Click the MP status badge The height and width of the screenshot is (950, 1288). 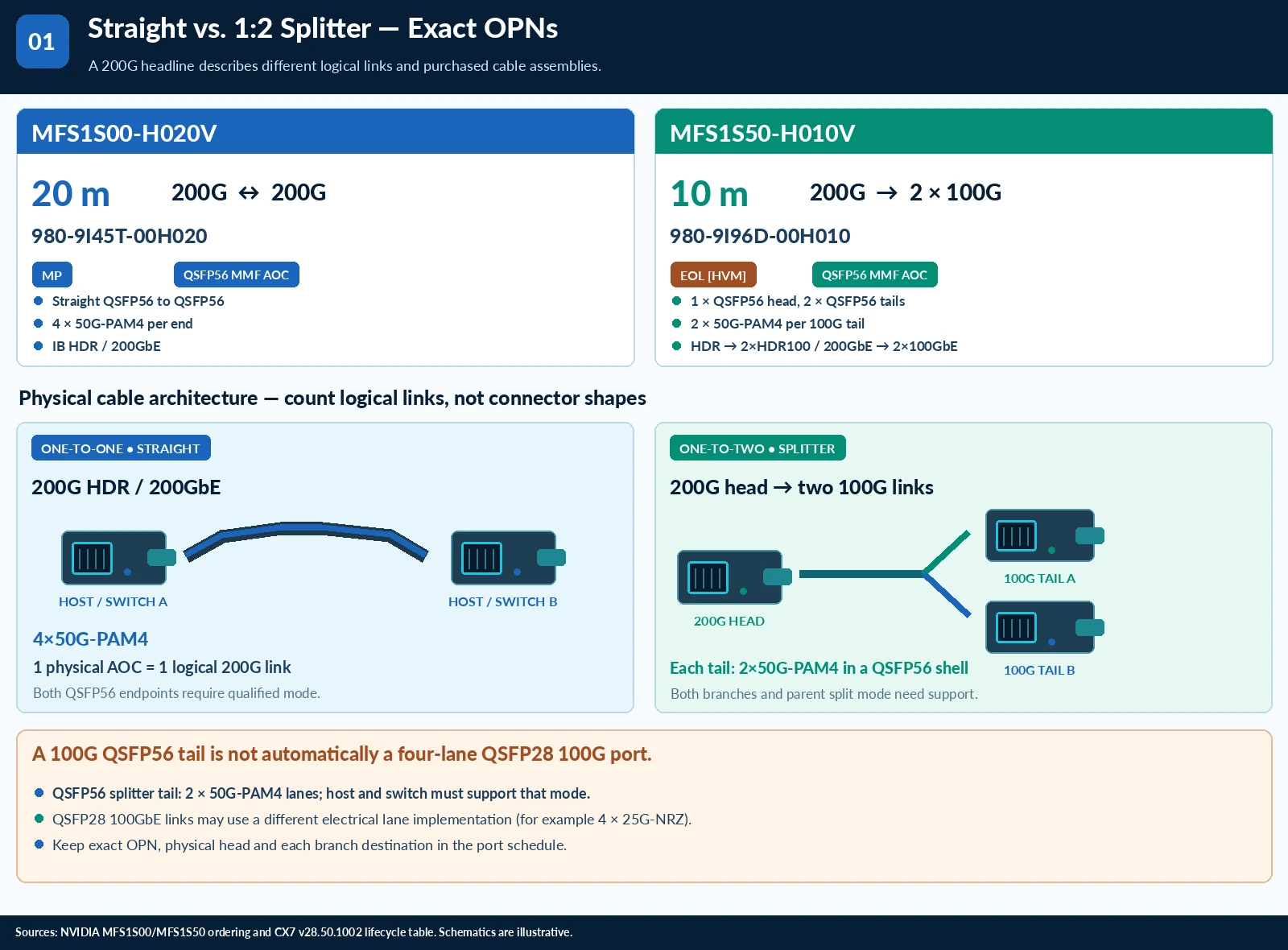(x=52, y=275)
